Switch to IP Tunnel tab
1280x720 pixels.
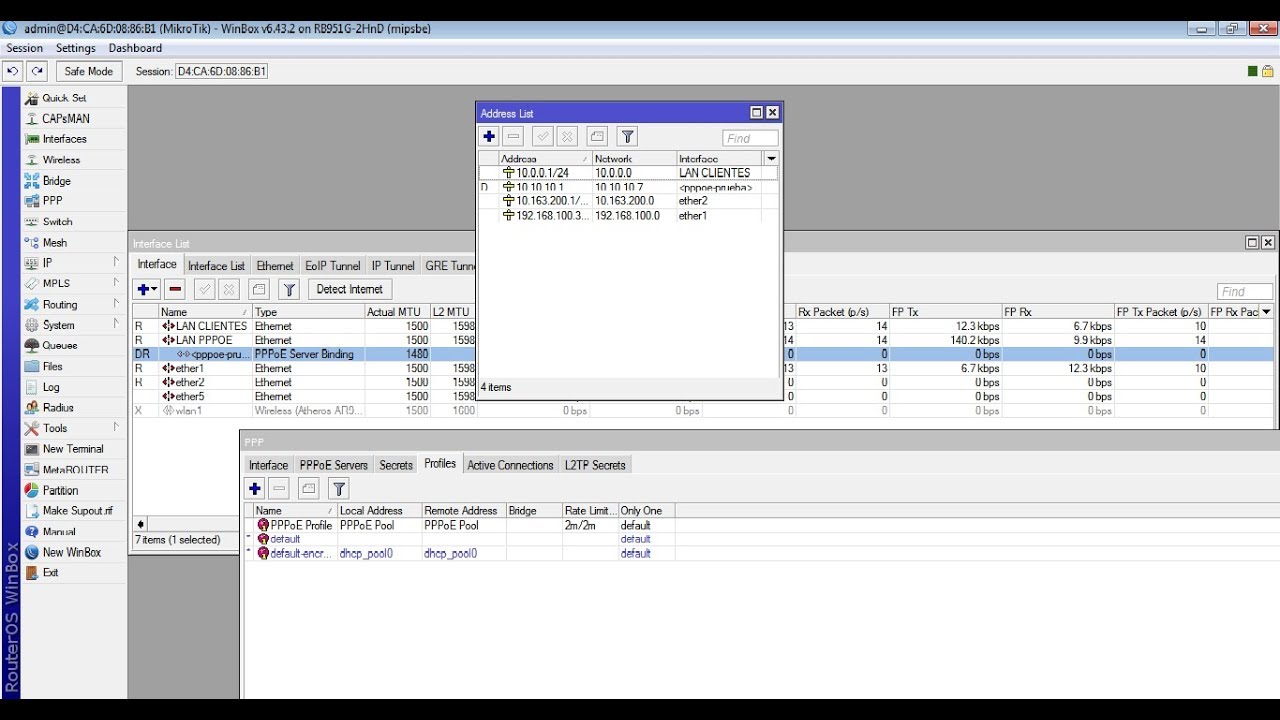pos(393,266)
